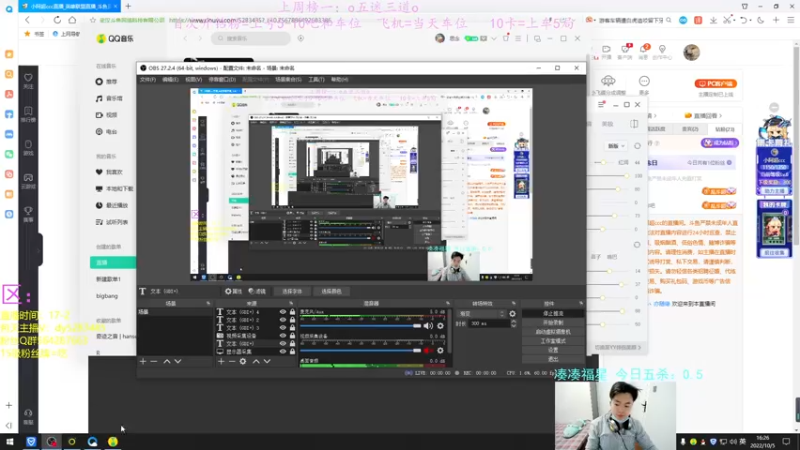Click 启动虚拟摄像机 button in OBS
The height and width of the screenshot is (450, 800).
click(553, 332)
